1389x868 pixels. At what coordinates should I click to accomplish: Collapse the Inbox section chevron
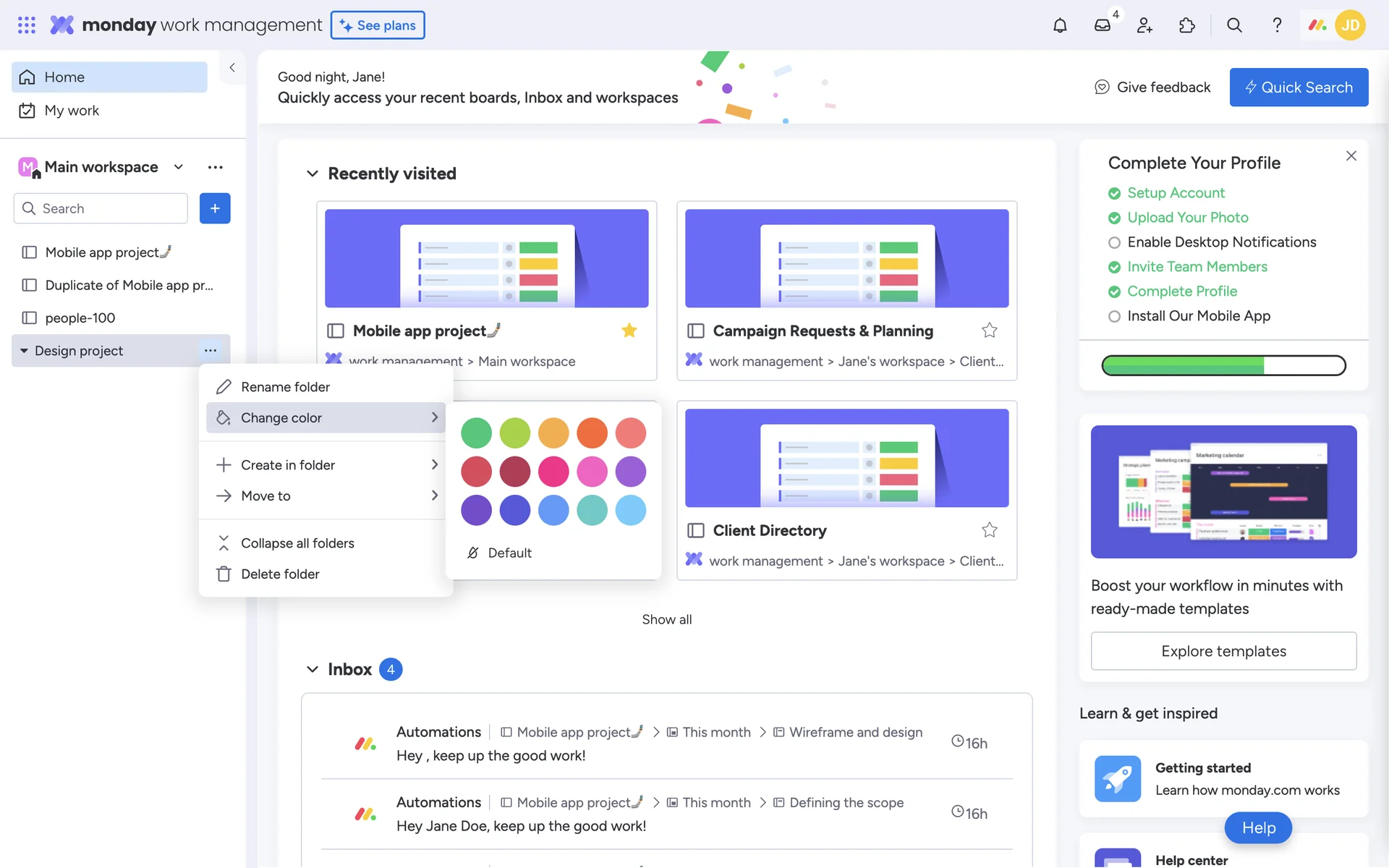(x=313, y=669)
